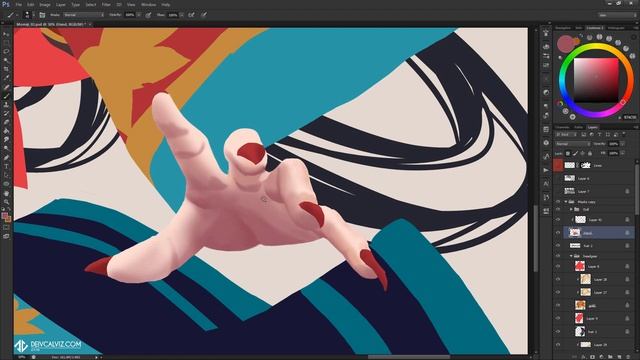Screen dimensions: 640x360
Task: Open the Actions panel from the dock
Action: pyautogui.click(x=546, y=170)
